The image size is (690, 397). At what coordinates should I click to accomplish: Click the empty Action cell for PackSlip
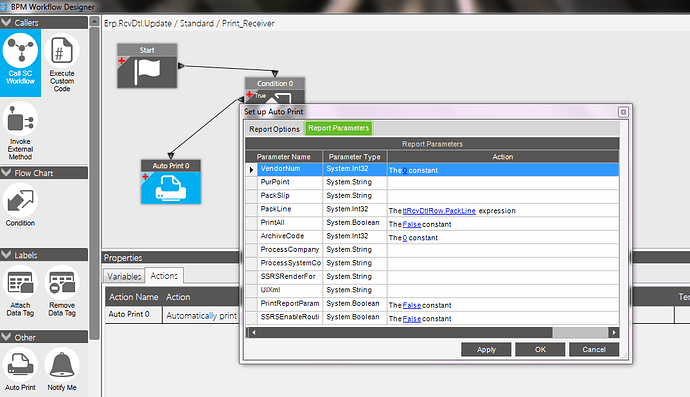pyautogui.click(x=503, y=196)
